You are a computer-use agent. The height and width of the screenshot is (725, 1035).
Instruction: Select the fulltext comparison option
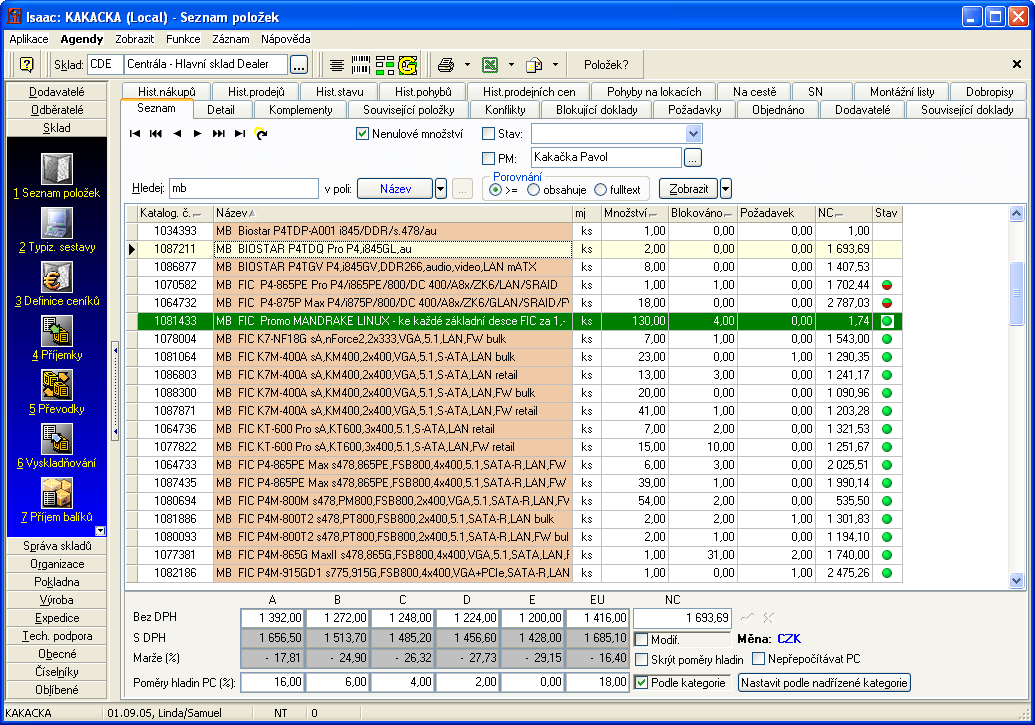[600, 189]
